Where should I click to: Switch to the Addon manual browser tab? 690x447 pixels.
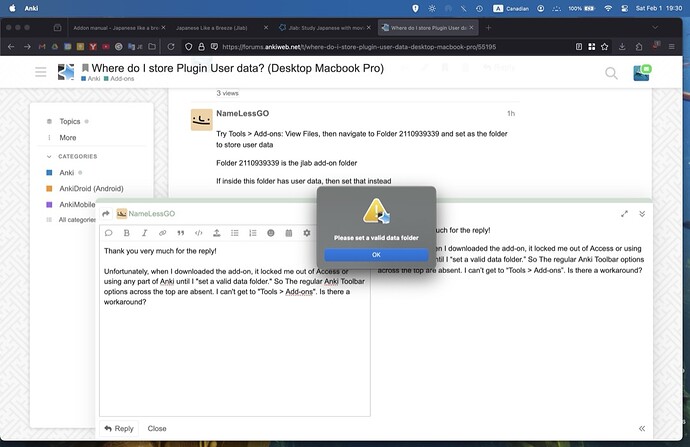[115, 28]
